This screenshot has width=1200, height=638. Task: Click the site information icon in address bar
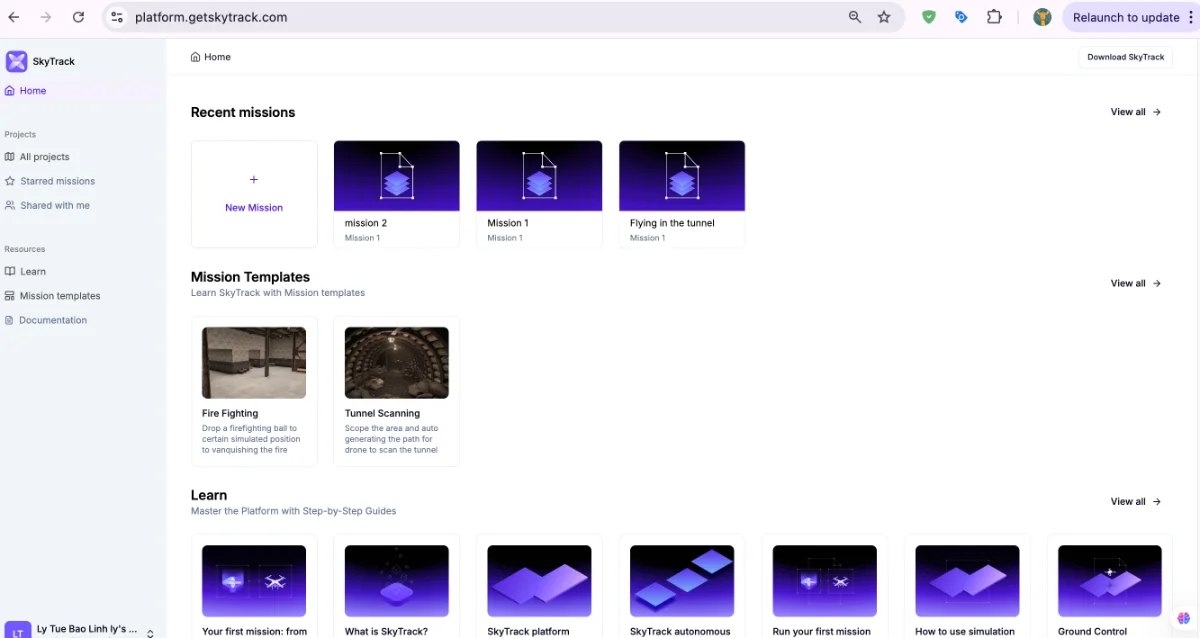pos(117,17)
